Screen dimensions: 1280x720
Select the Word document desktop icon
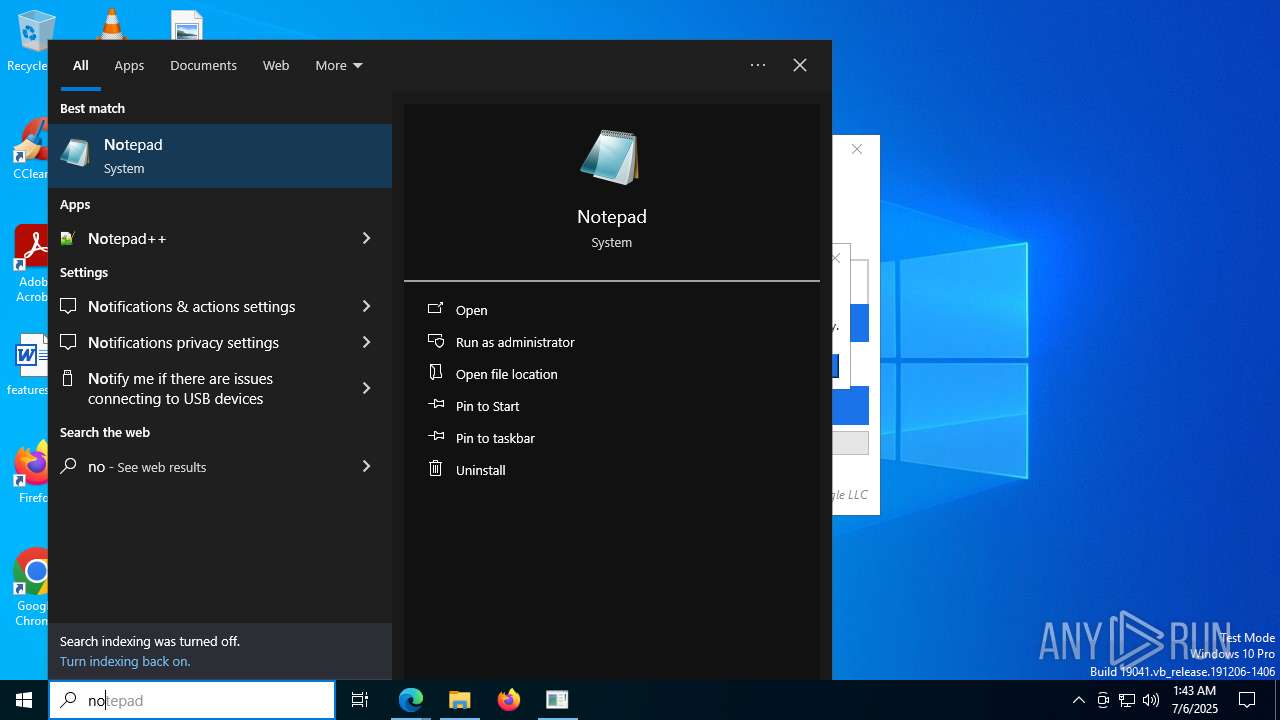pyautogui.click(x=30, y=365)
